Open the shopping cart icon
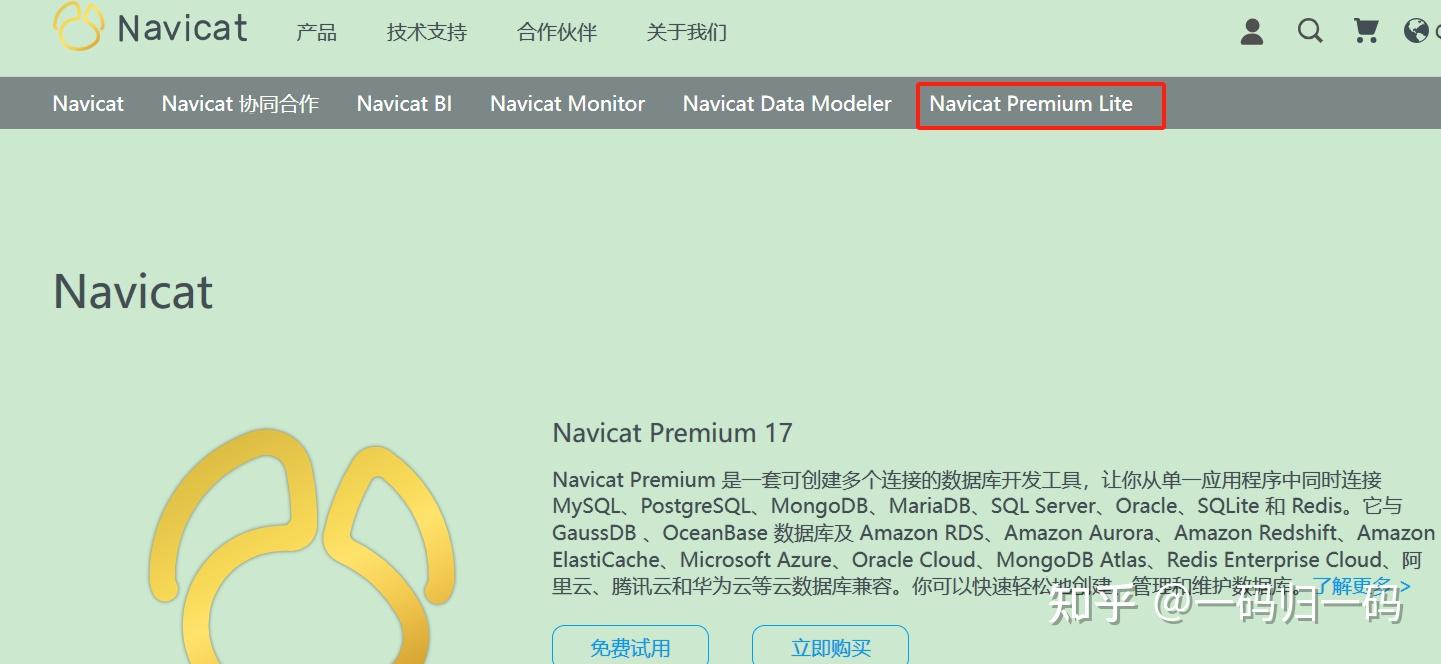Viewport: 1441px width, 664px height. (1364, 31)
